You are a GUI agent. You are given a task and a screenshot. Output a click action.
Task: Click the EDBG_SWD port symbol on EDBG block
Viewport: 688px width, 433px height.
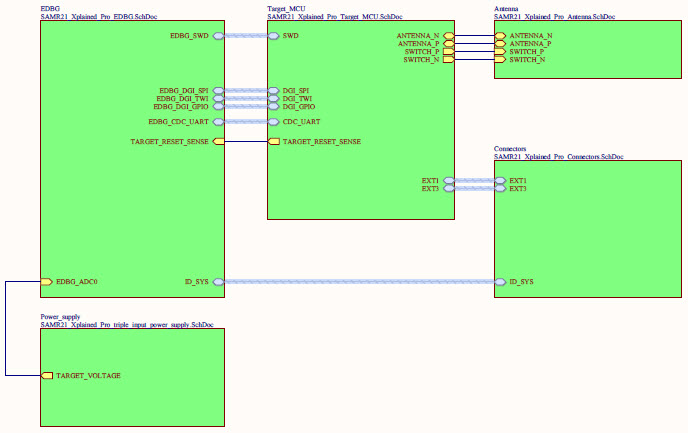[218, 36]
